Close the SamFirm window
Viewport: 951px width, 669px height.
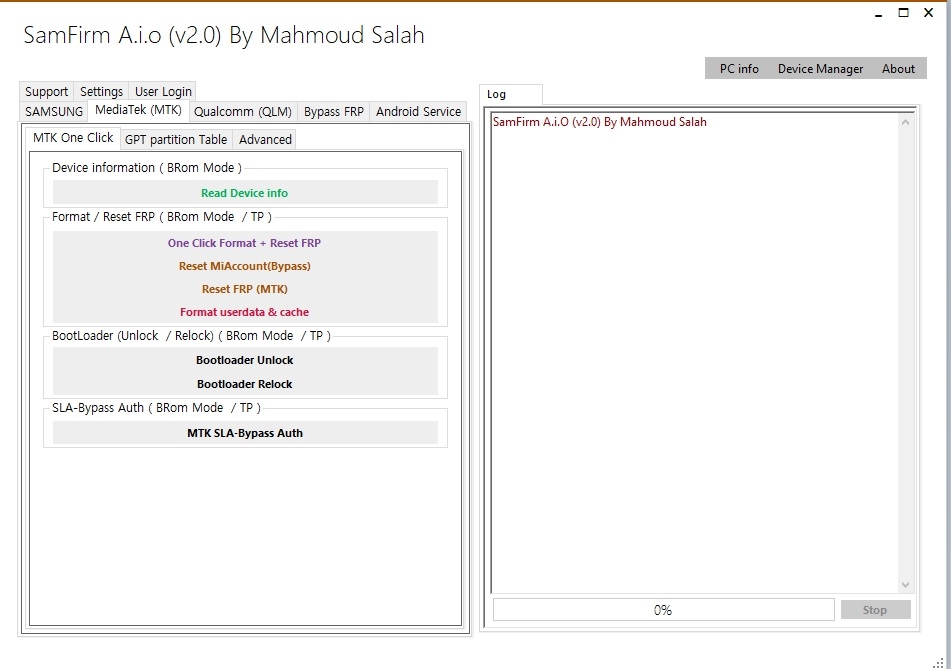(929, 13)
